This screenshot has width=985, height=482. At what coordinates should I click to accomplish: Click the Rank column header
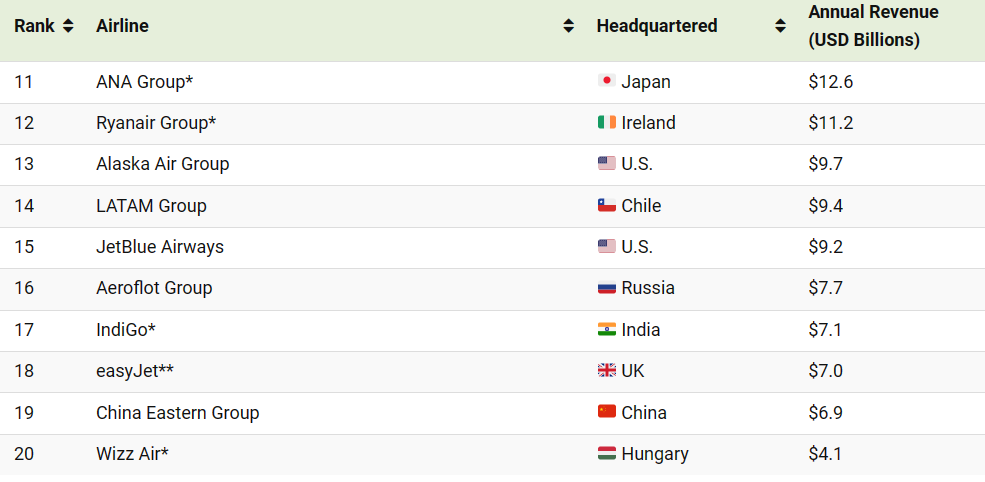click(35, 26)
